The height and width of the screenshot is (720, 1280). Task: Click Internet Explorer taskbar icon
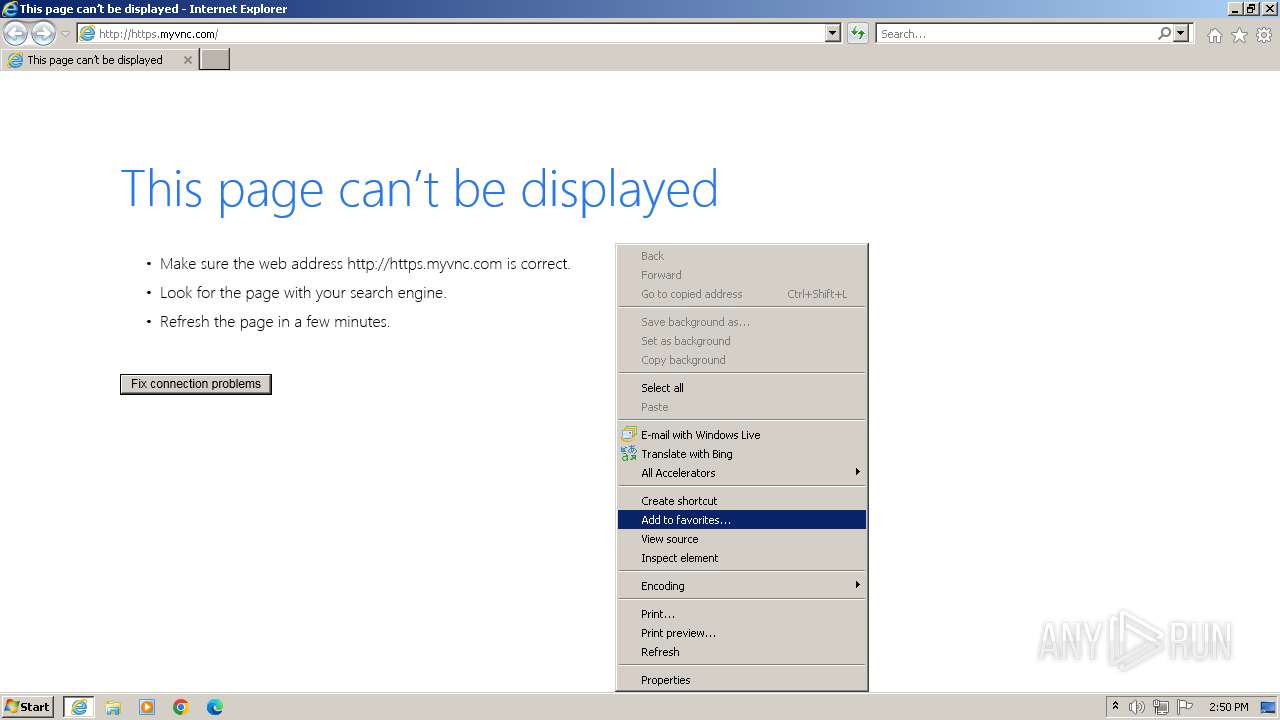tap(79, 707)
